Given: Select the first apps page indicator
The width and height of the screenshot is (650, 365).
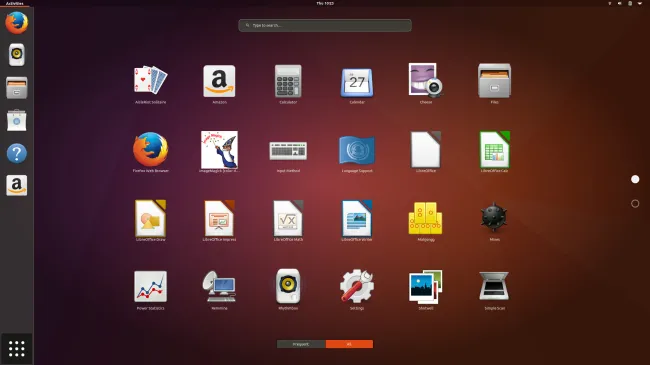Looking at the screenshot, I should click(x=635, y=179).
